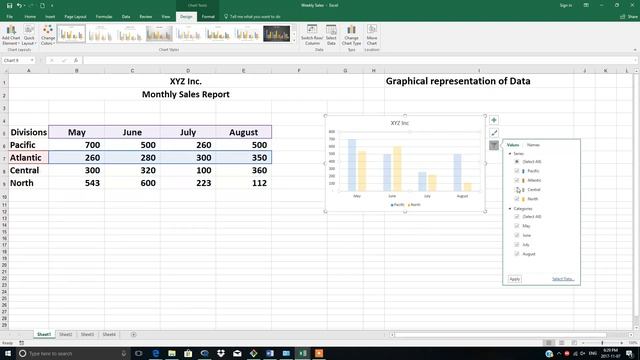Collapse the Series section triangle
Image resolution: width=640 pixels, height=360 pixels.
[x=510, y=153]
